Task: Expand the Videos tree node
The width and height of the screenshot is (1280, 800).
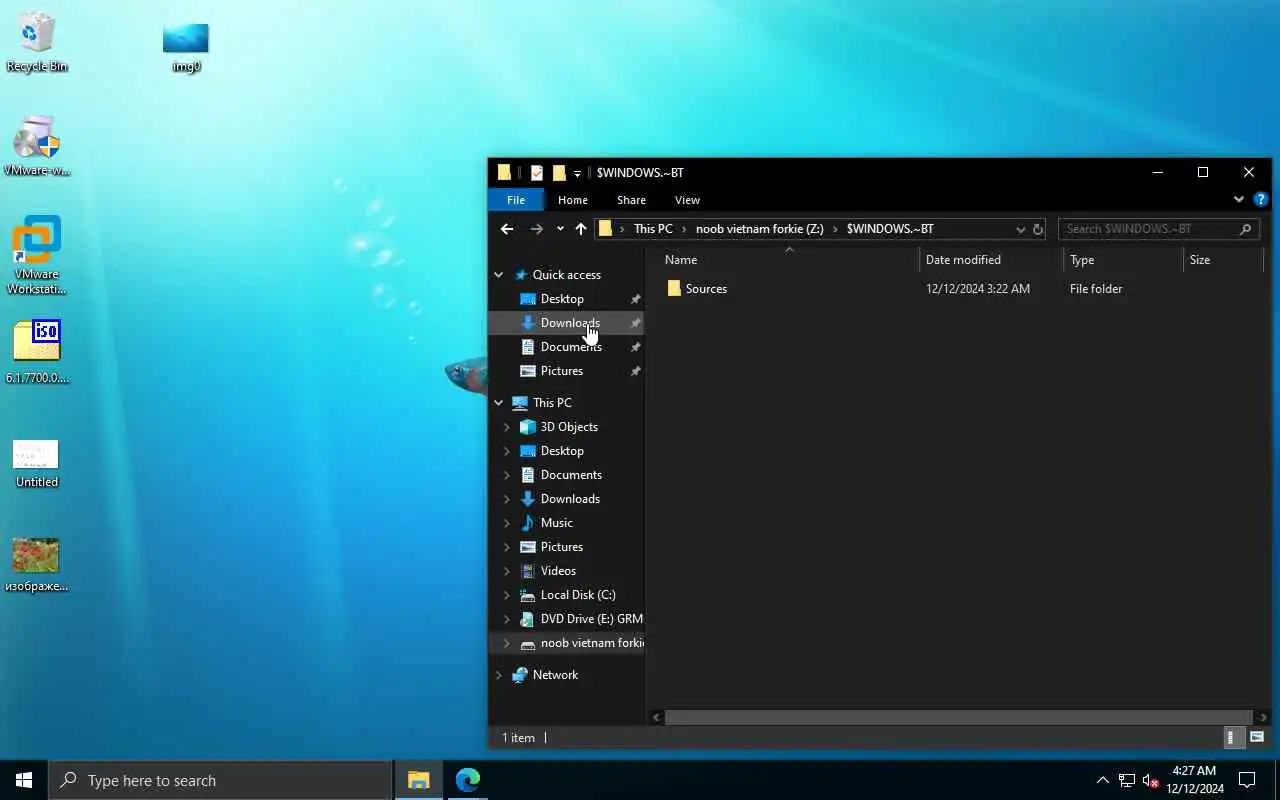Action: [x=507, y=571]
